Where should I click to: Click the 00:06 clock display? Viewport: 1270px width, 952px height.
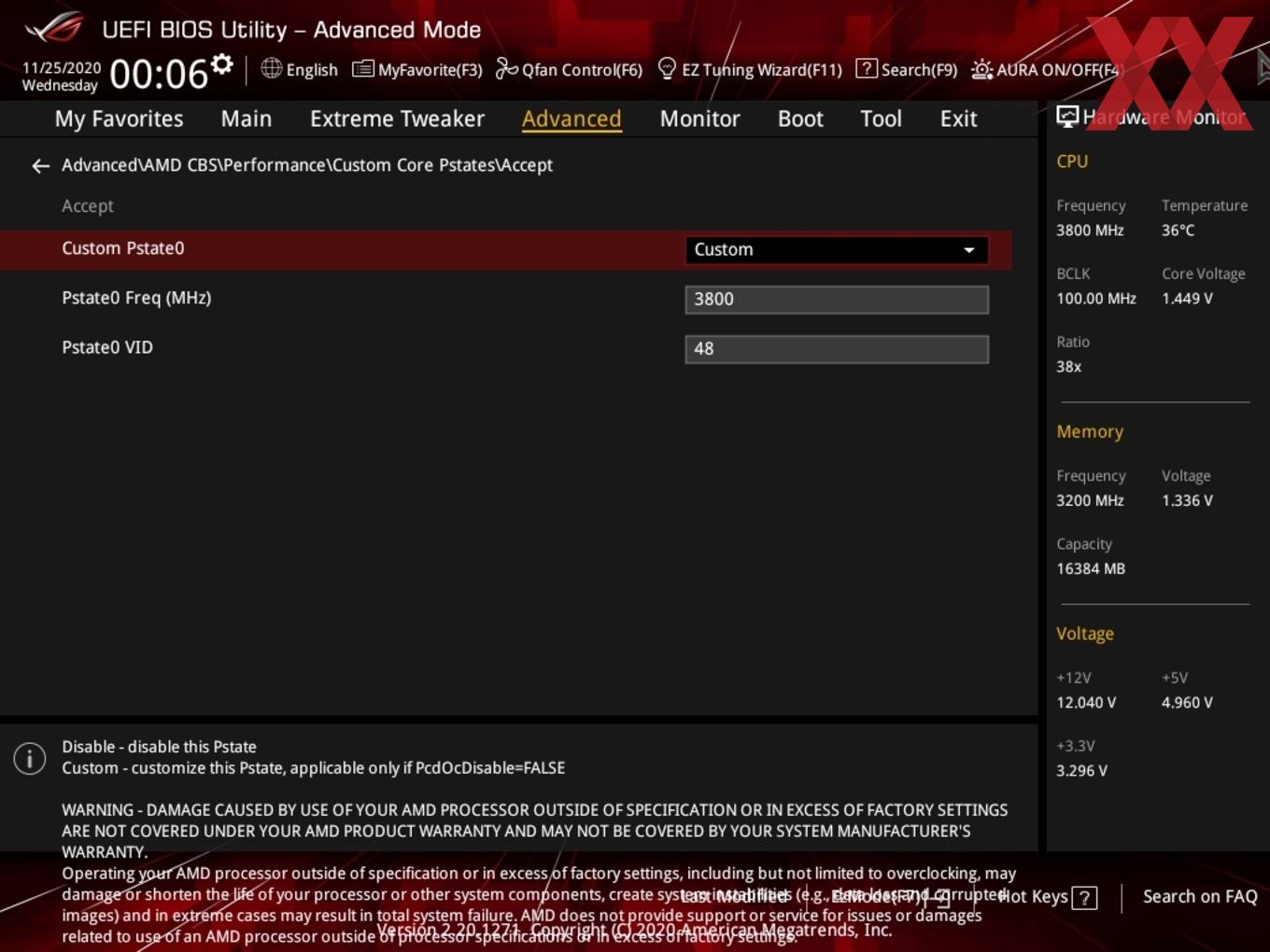pyautogui.click(x=159, y=74)
